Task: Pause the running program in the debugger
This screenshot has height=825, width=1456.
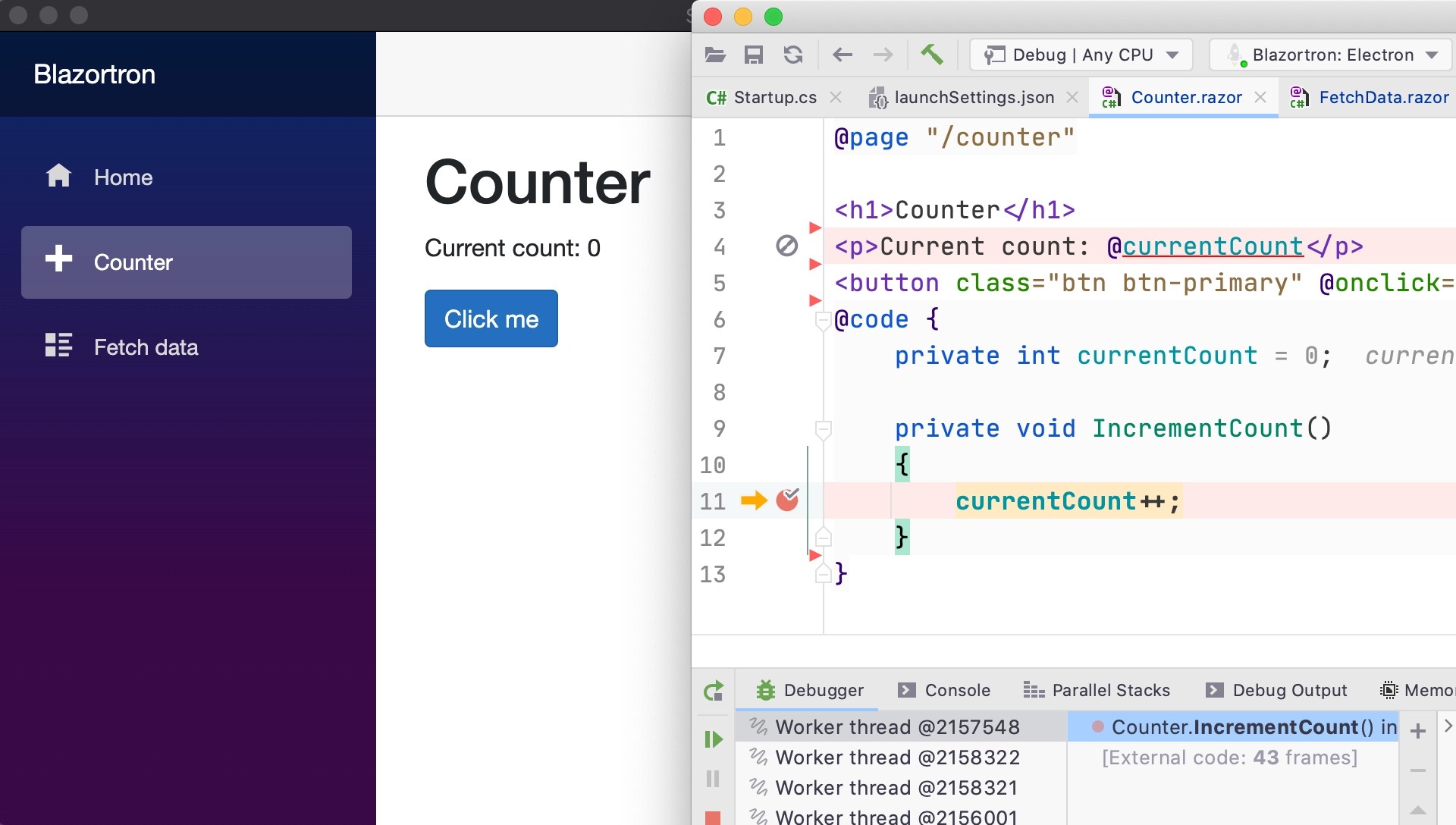Action: tap(714, 779)
